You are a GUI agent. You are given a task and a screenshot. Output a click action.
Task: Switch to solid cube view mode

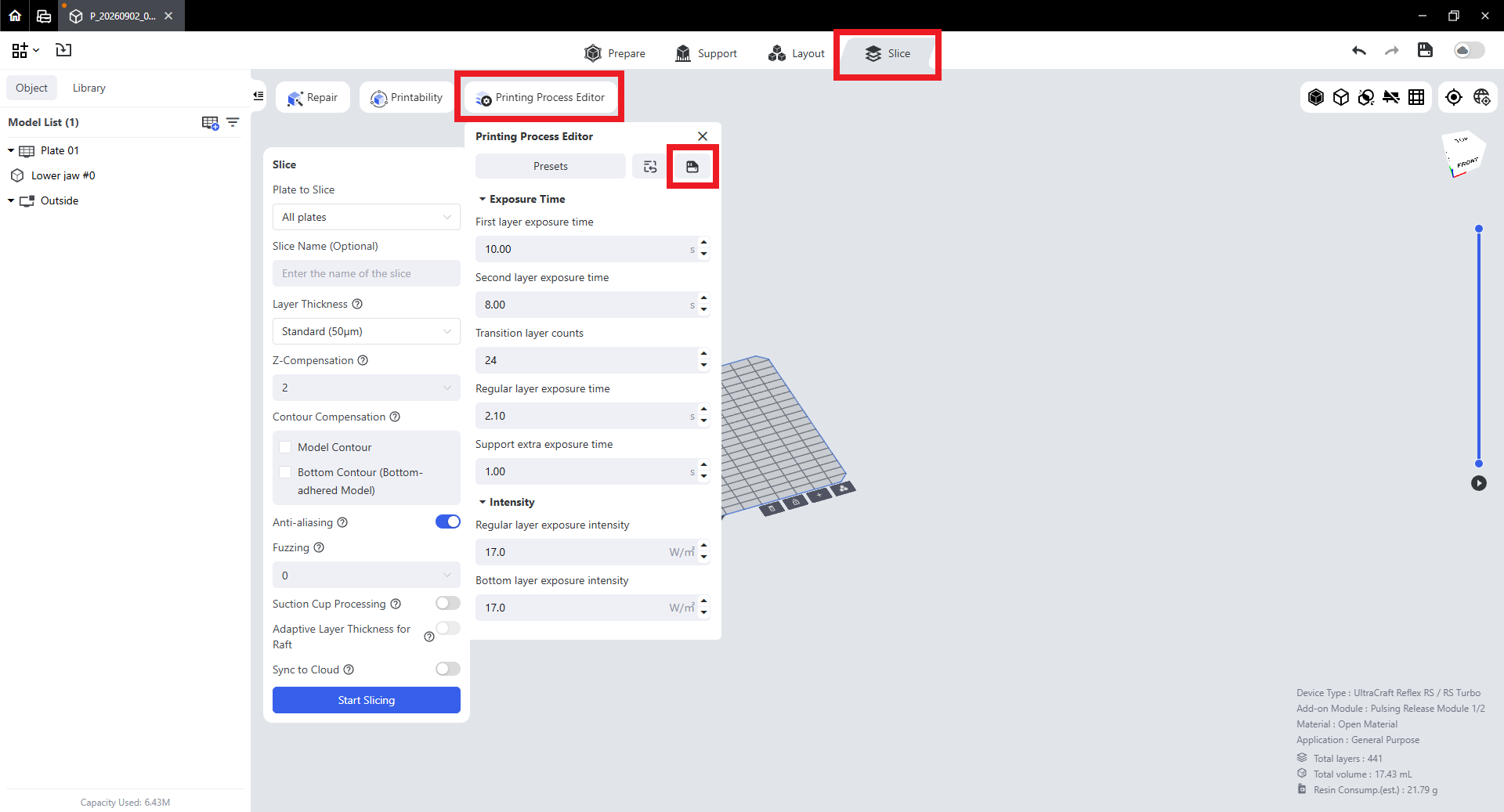[1316, 97]
